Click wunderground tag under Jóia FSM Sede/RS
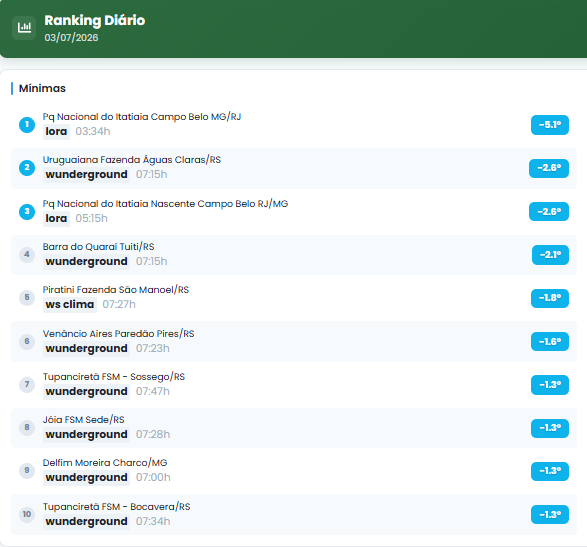 click(x=86, y=434)
